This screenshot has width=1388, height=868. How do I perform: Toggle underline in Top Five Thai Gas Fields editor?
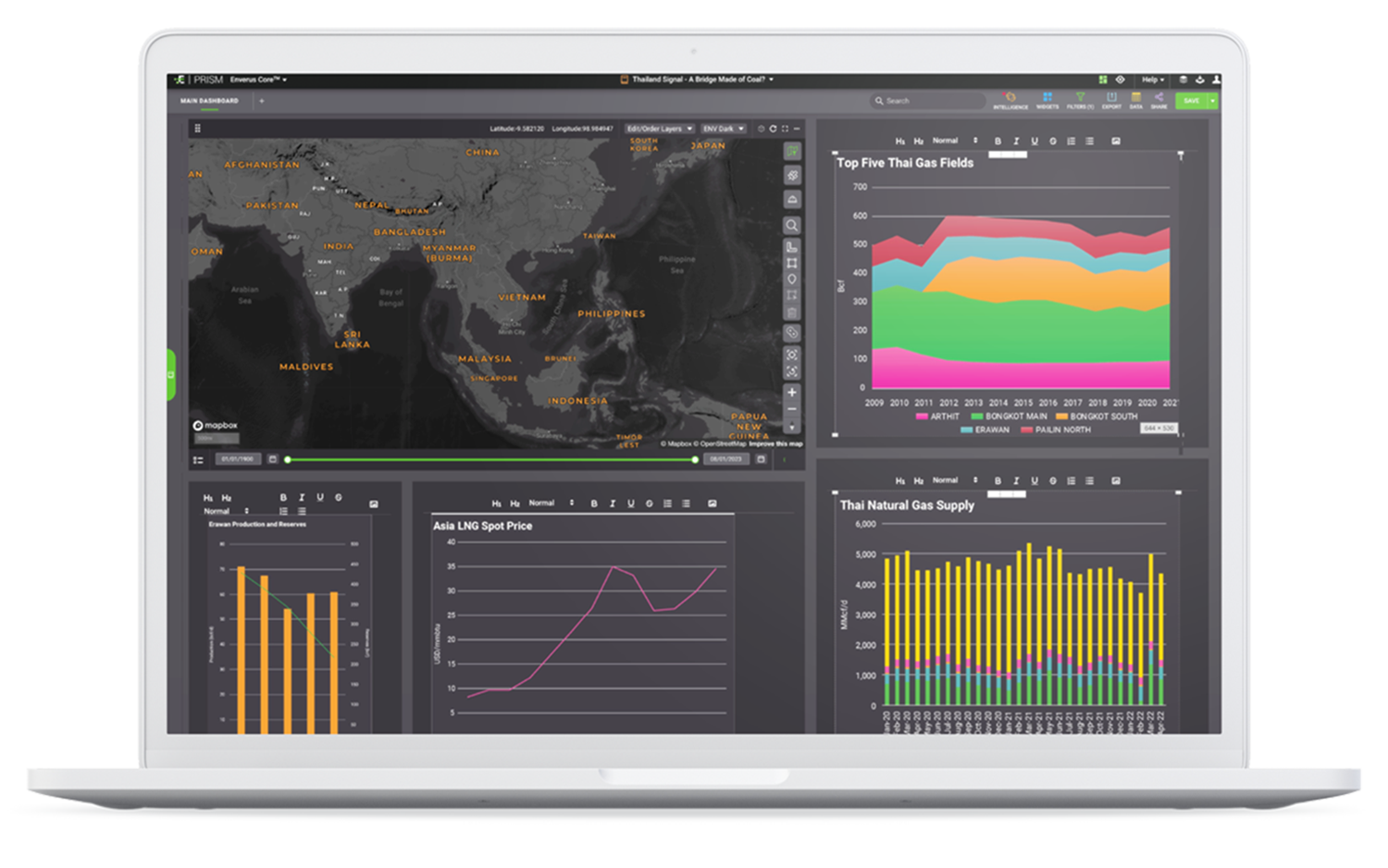[1035, 142]
